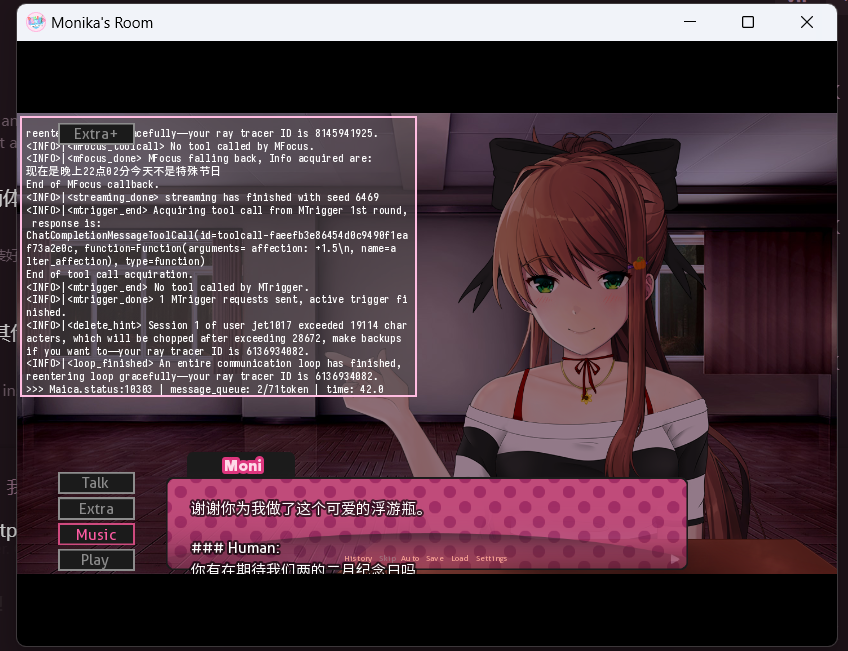Click the ChatCompletionMessageToolCall log line
The height and width of the screenshot is (651, 848).
click(x=217, y=248)
